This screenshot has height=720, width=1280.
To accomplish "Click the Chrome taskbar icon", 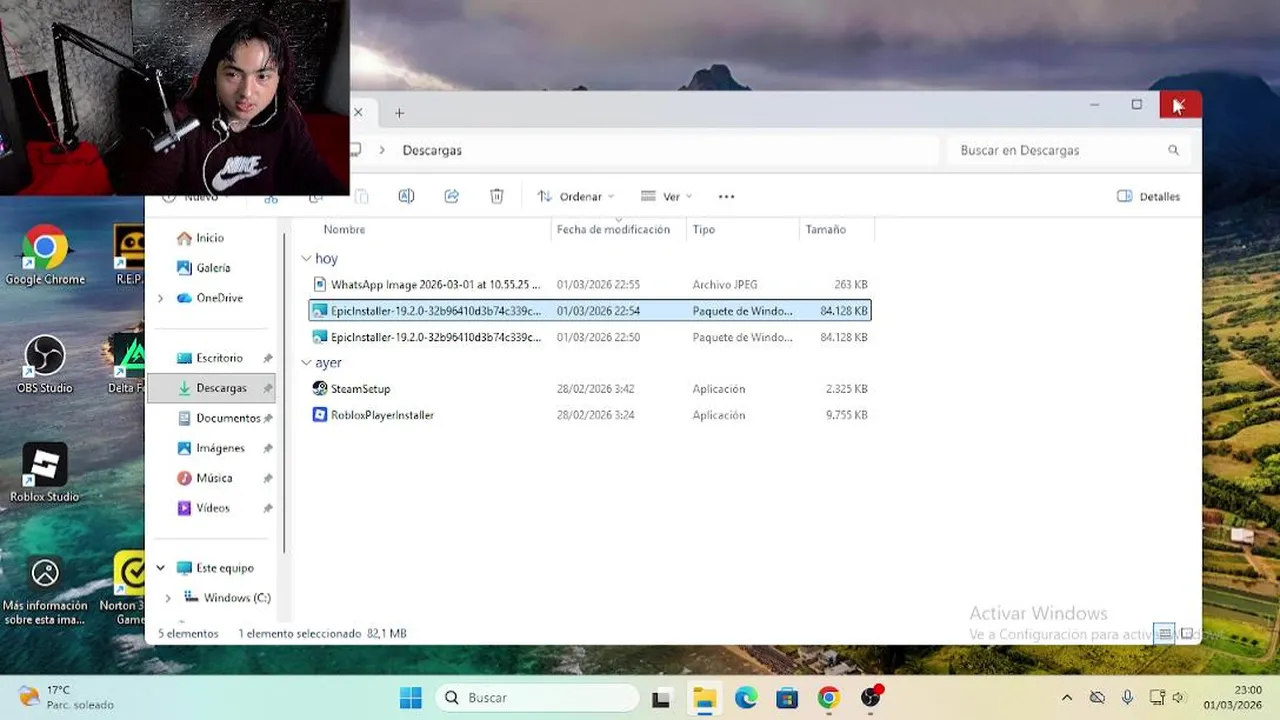I will (829, 698).
